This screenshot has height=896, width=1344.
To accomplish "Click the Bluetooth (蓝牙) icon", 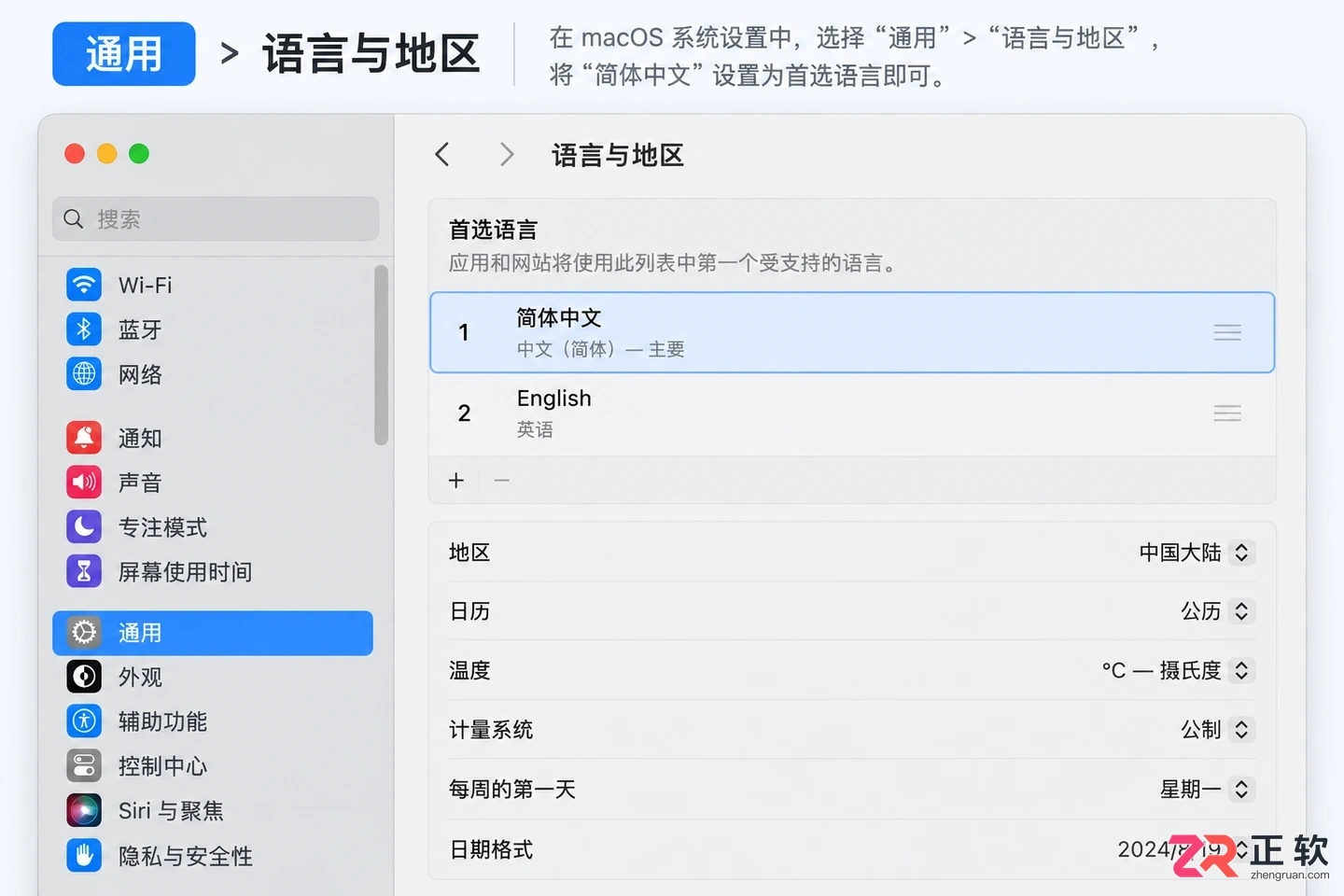I will 84,329.
